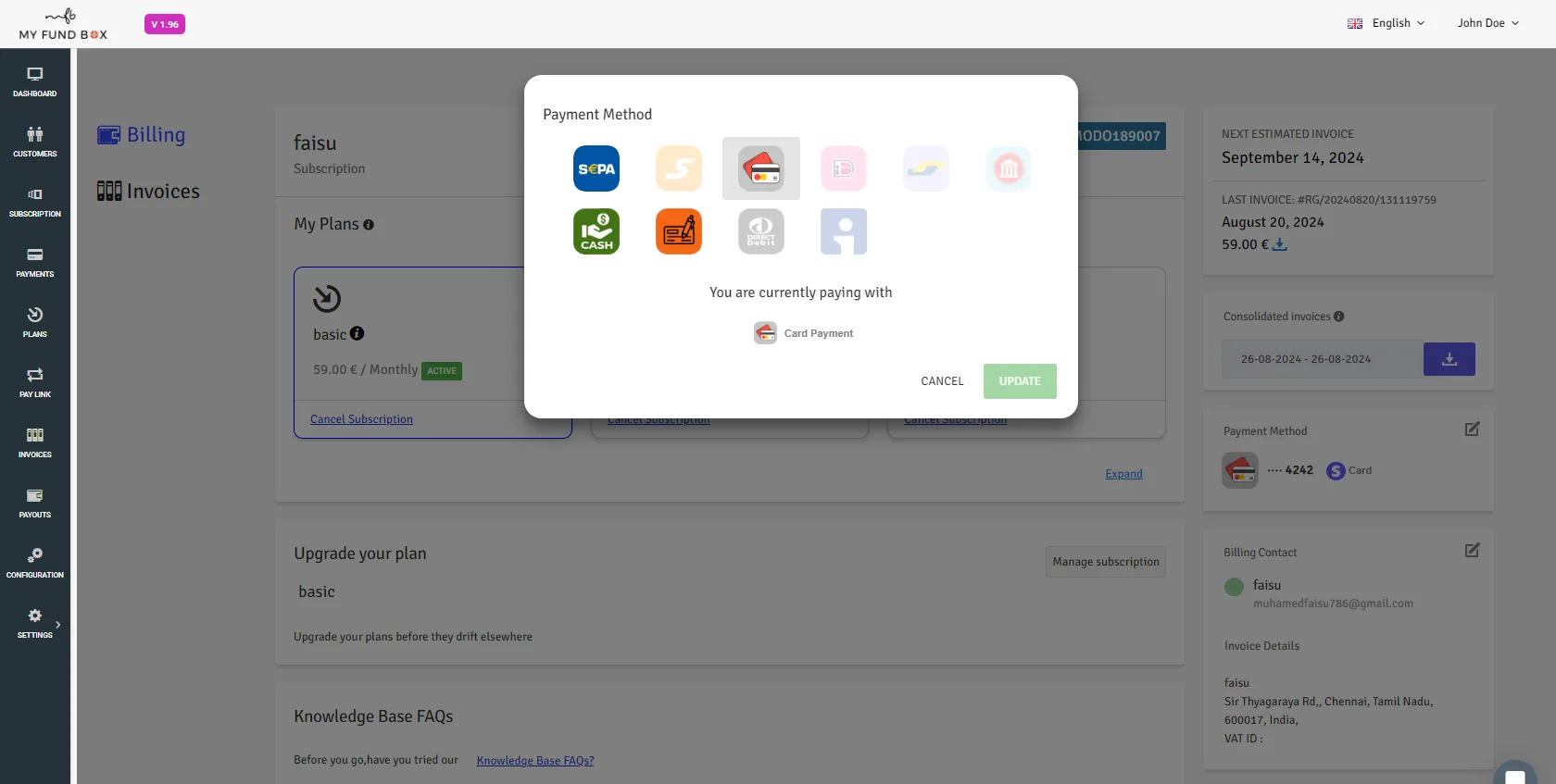Open the English language dropdown

tap(1386, 23)
